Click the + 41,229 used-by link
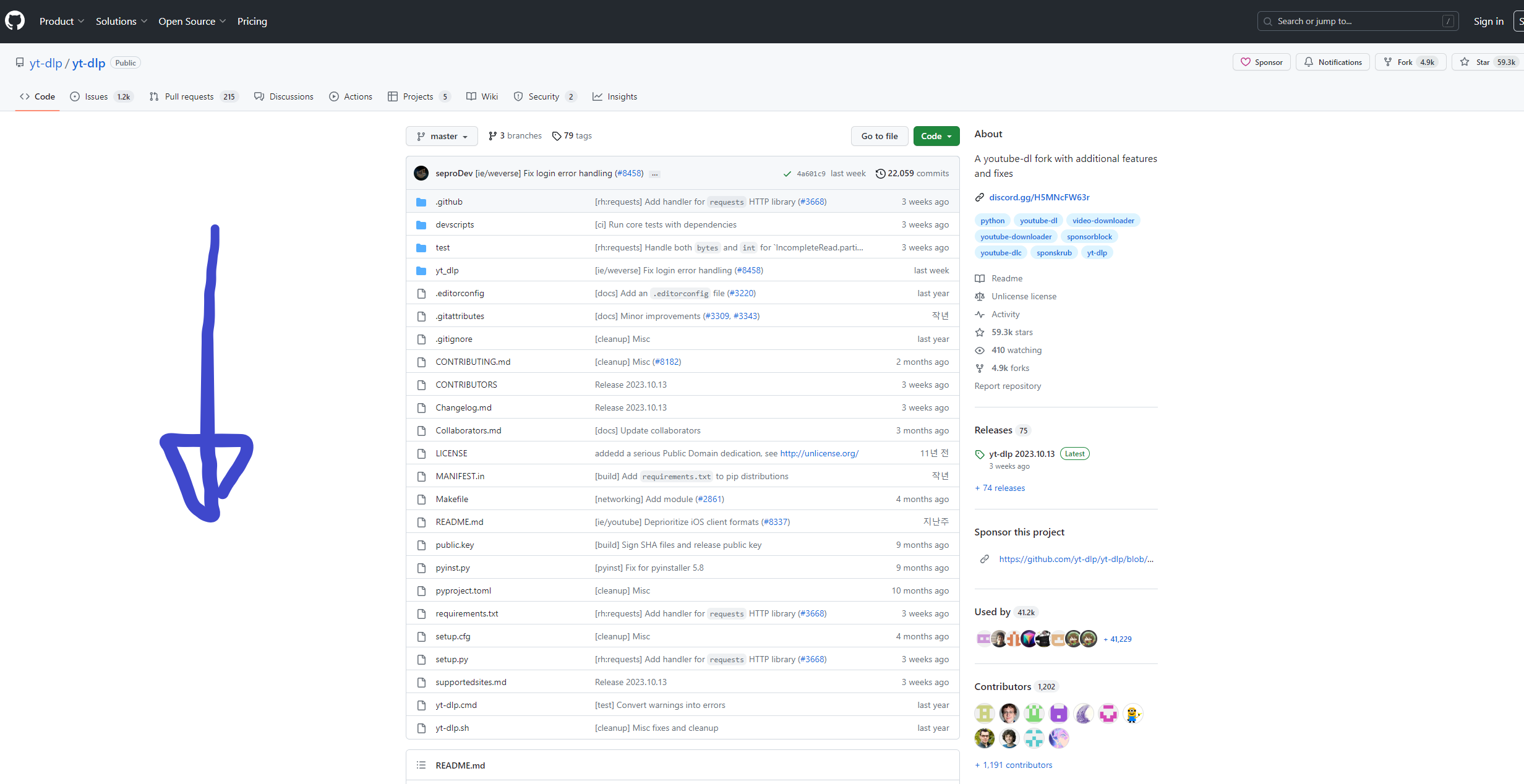The image size is (1524, 784). click(x=1118, y=639)
